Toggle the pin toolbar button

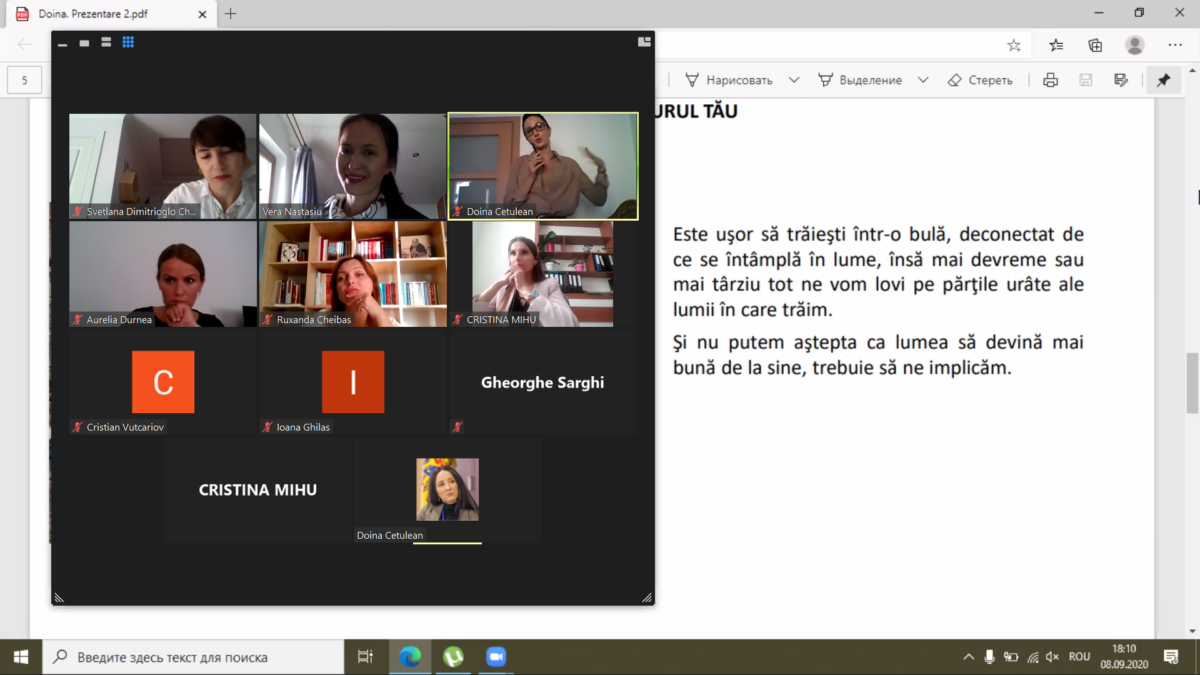coord(1163,80)
